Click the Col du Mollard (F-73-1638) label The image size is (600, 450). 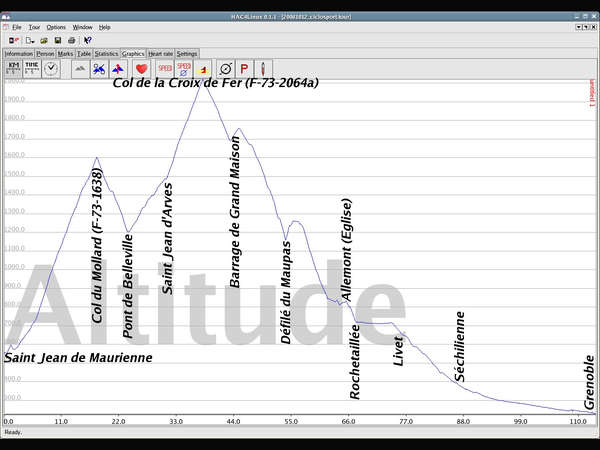pos(97,246)
